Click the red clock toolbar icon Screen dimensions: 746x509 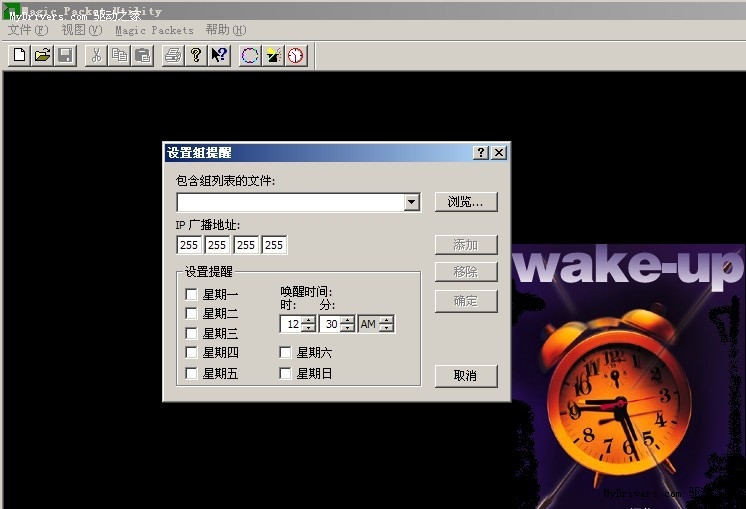click(x=296, y=56)
